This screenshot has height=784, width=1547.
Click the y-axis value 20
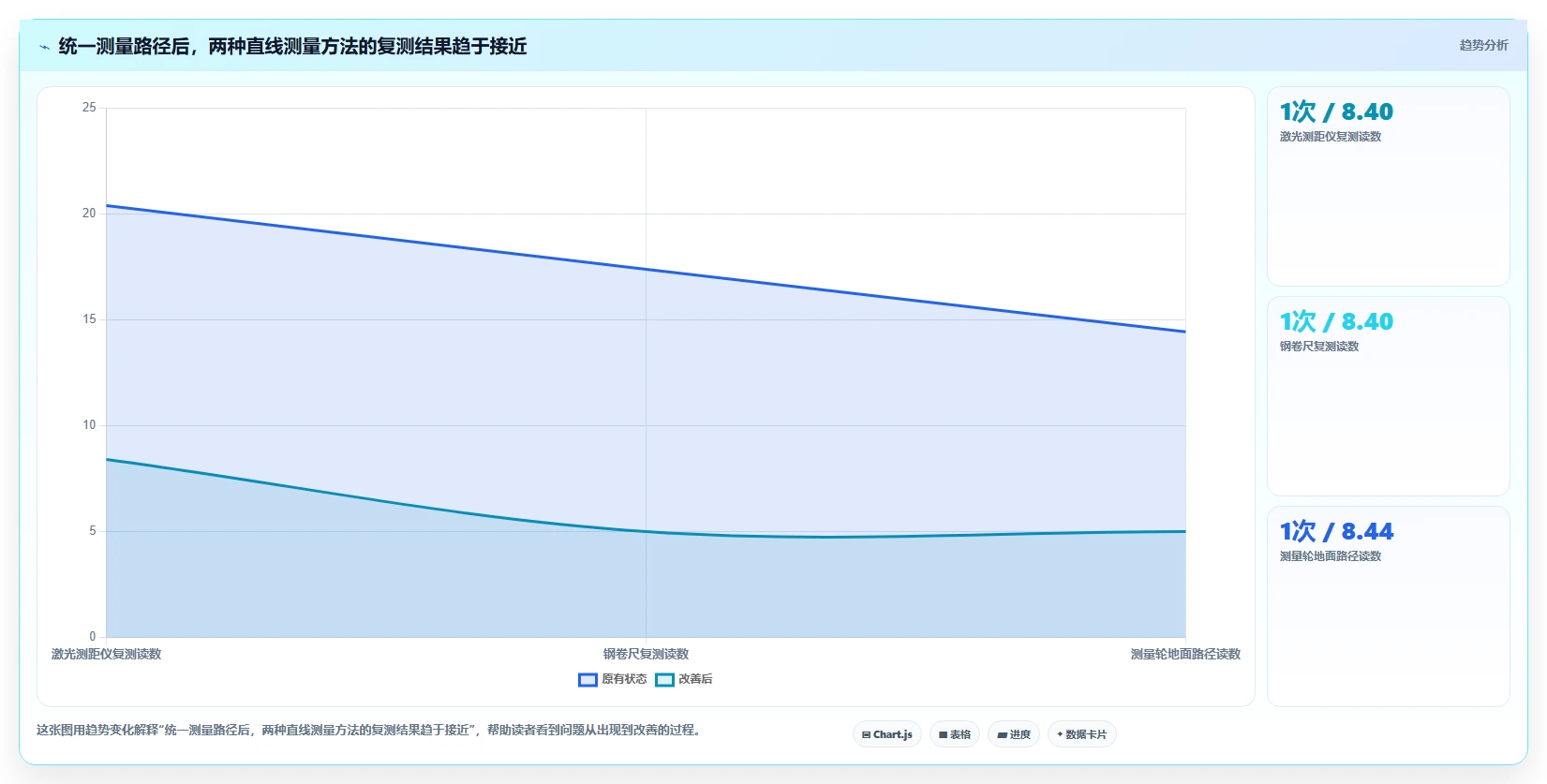(89, 214)
